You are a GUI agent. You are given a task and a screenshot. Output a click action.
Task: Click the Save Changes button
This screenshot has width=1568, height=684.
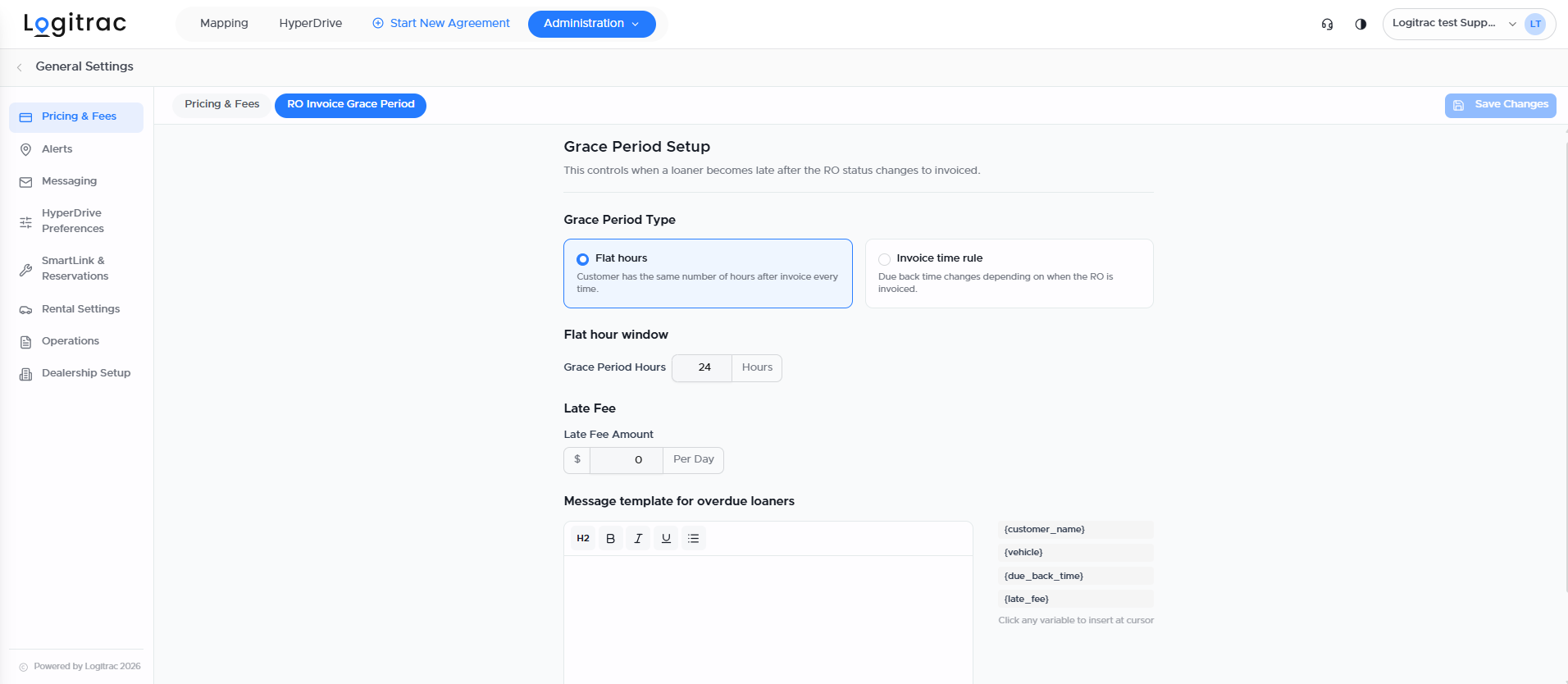click(x=1500, y=105)
